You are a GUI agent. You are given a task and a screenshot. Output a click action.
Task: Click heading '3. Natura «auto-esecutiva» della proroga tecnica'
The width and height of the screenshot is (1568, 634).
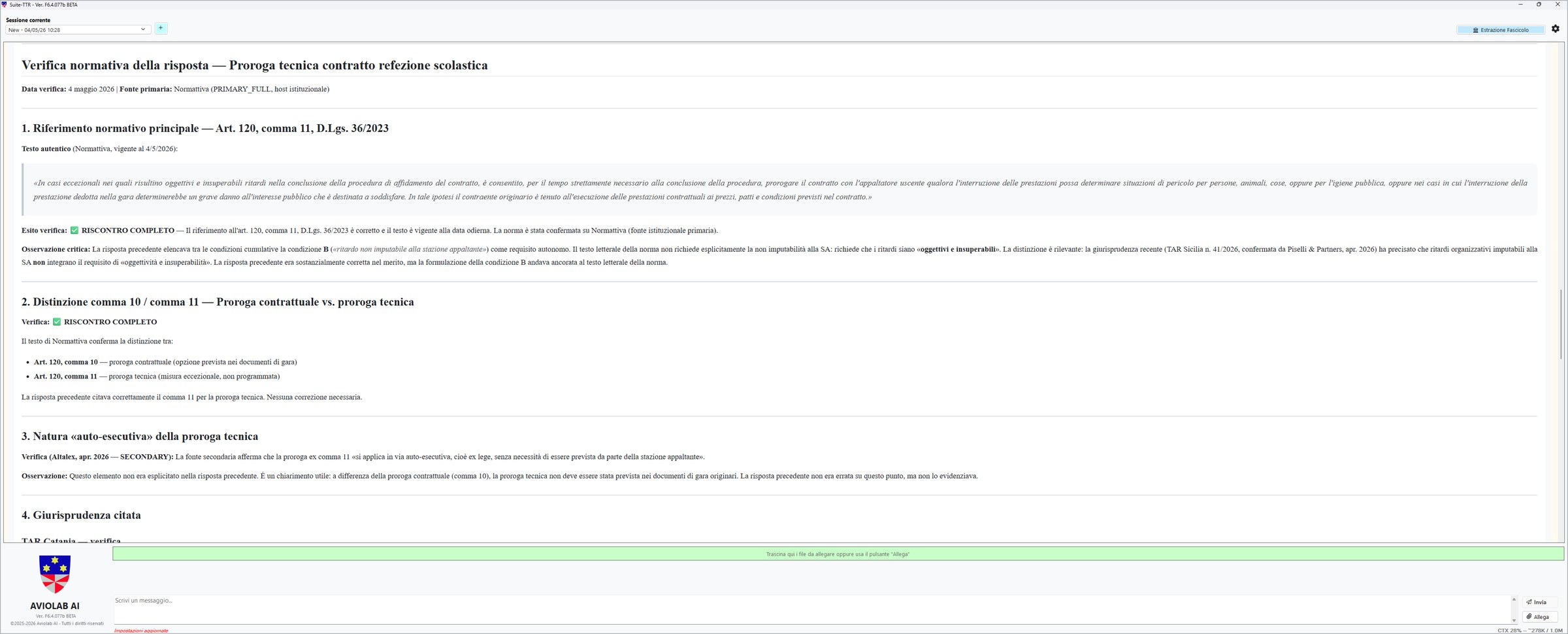[x=140, y=437]
